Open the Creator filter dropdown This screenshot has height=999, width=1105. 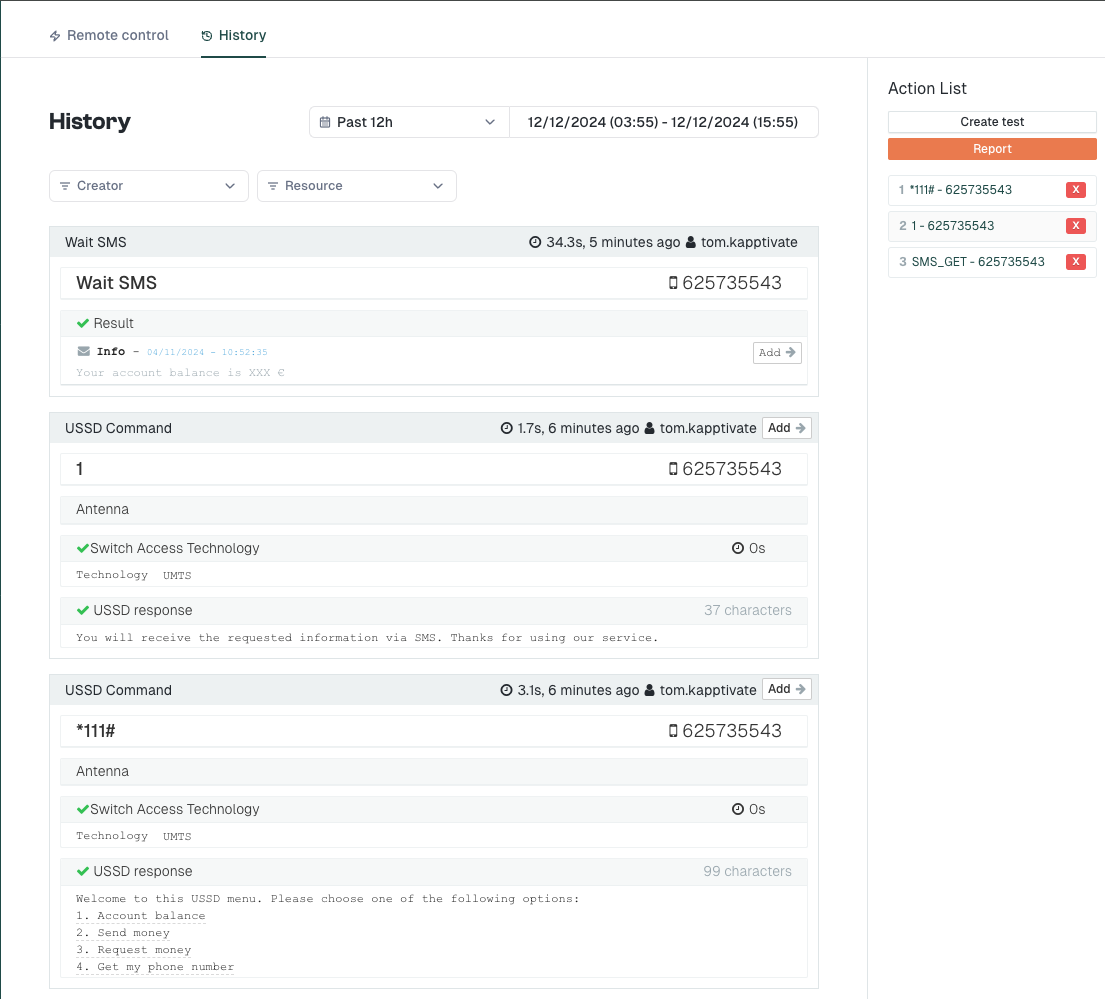point(148,186)
